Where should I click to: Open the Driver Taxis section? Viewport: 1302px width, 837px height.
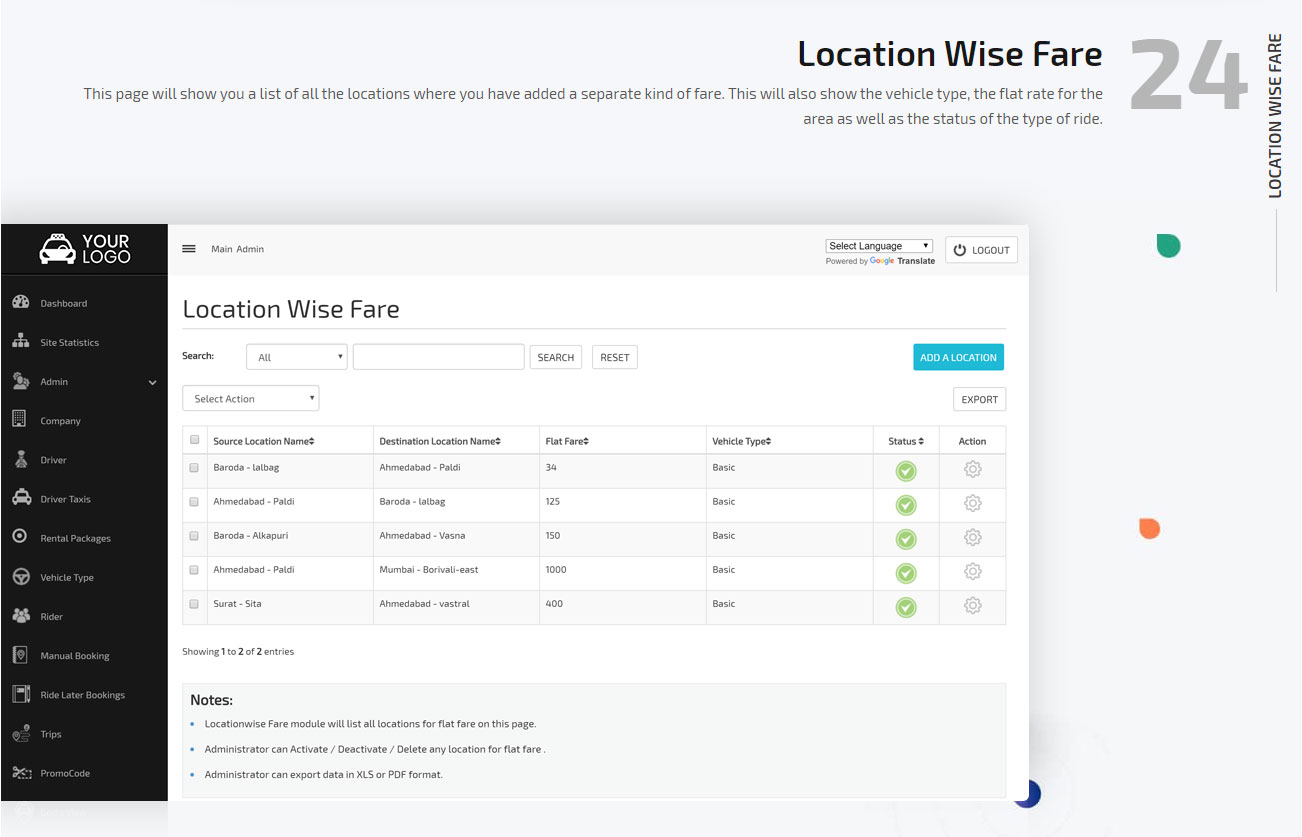pyautogui.click(x=63, y=498)
